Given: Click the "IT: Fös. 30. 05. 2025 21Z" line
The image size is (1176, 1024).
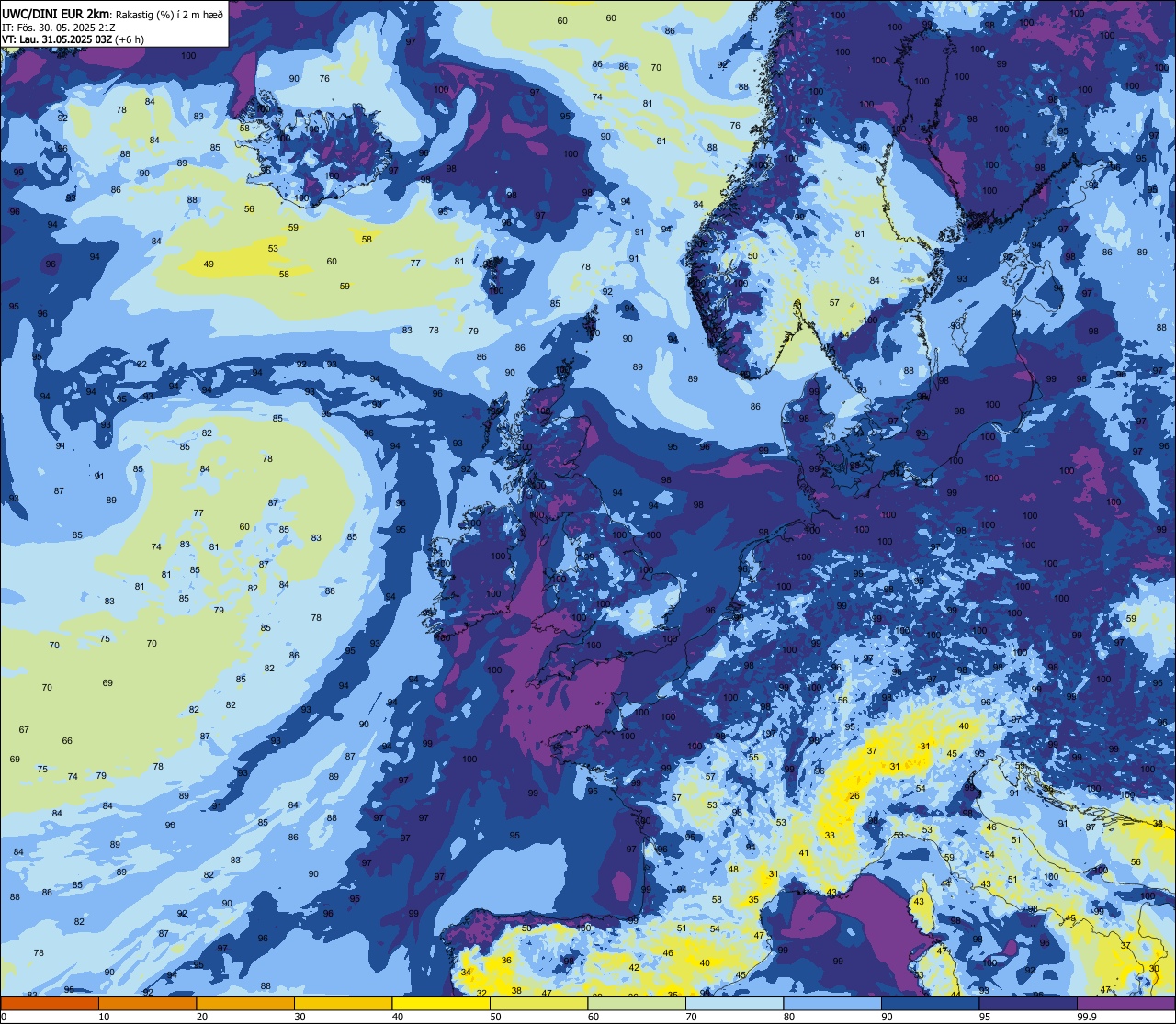Looking at the screenshot, I should coord(58,27).
